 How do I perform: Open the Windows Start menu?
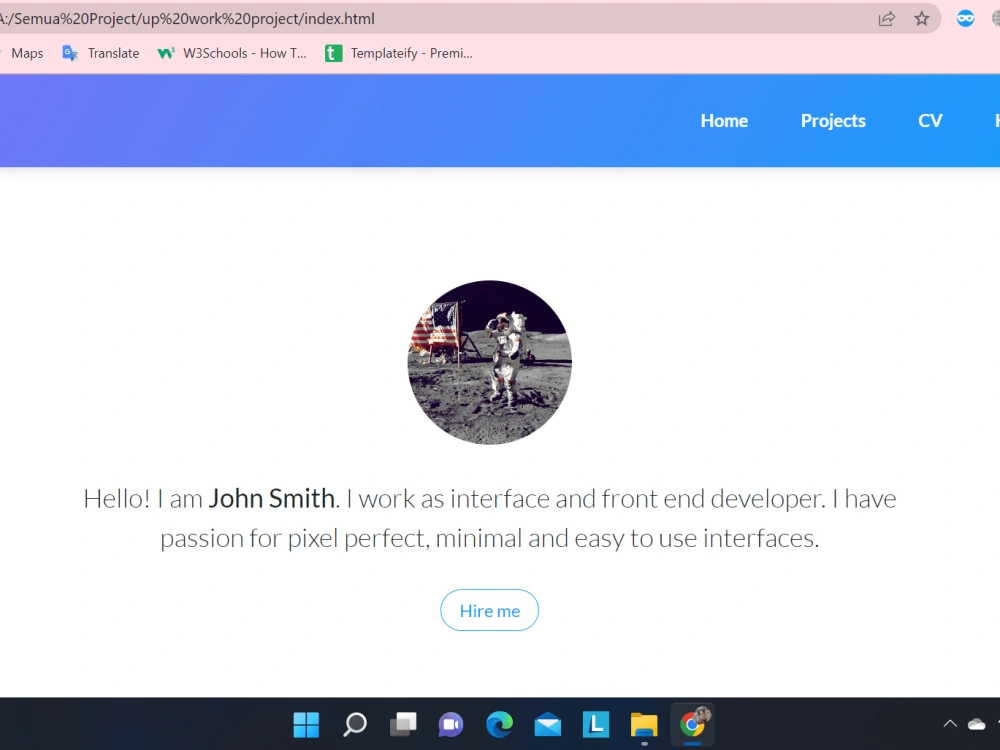pos(306,724)
